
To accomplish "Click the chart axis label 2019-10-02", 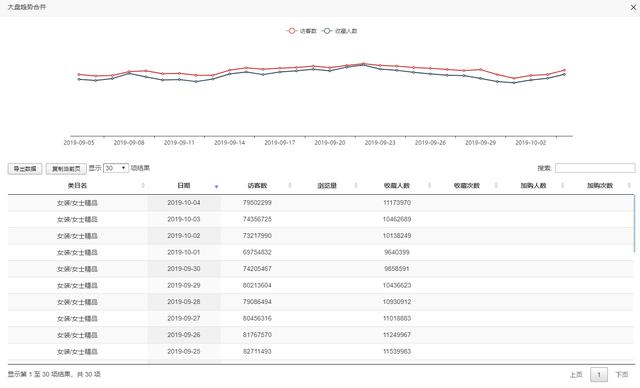I will [x=531, y=143].
